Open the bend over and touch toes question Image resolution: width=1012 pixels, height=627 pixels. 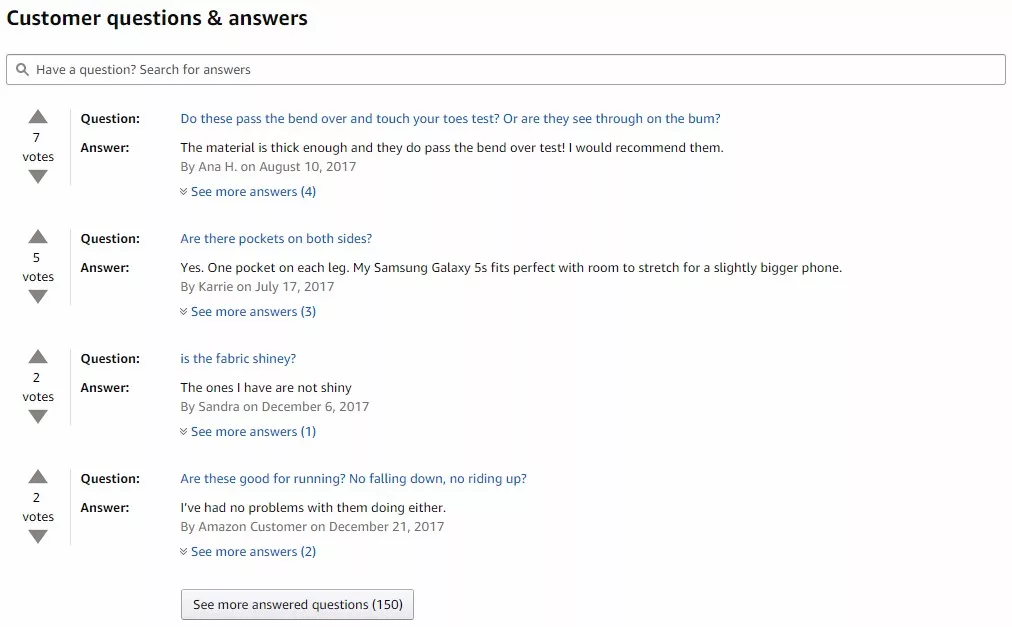pos(450,119)
